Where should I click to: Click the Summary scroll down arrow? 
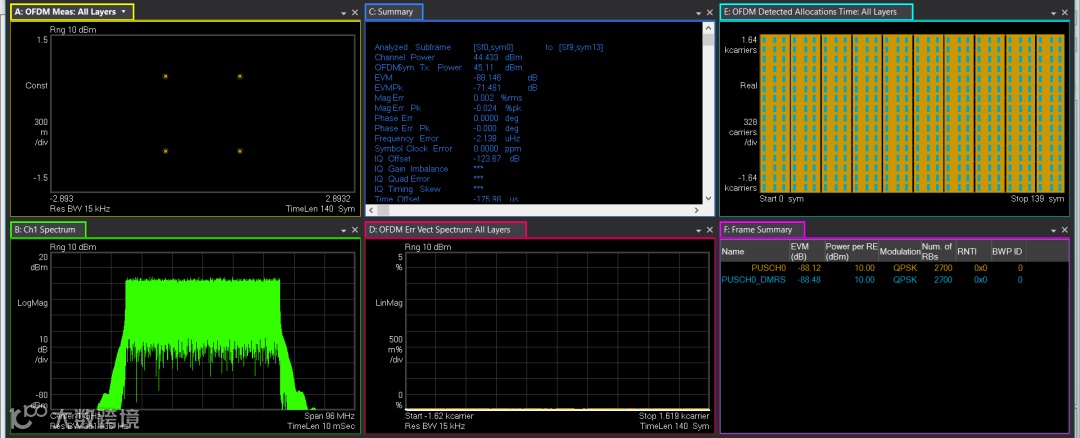[708, 198]
